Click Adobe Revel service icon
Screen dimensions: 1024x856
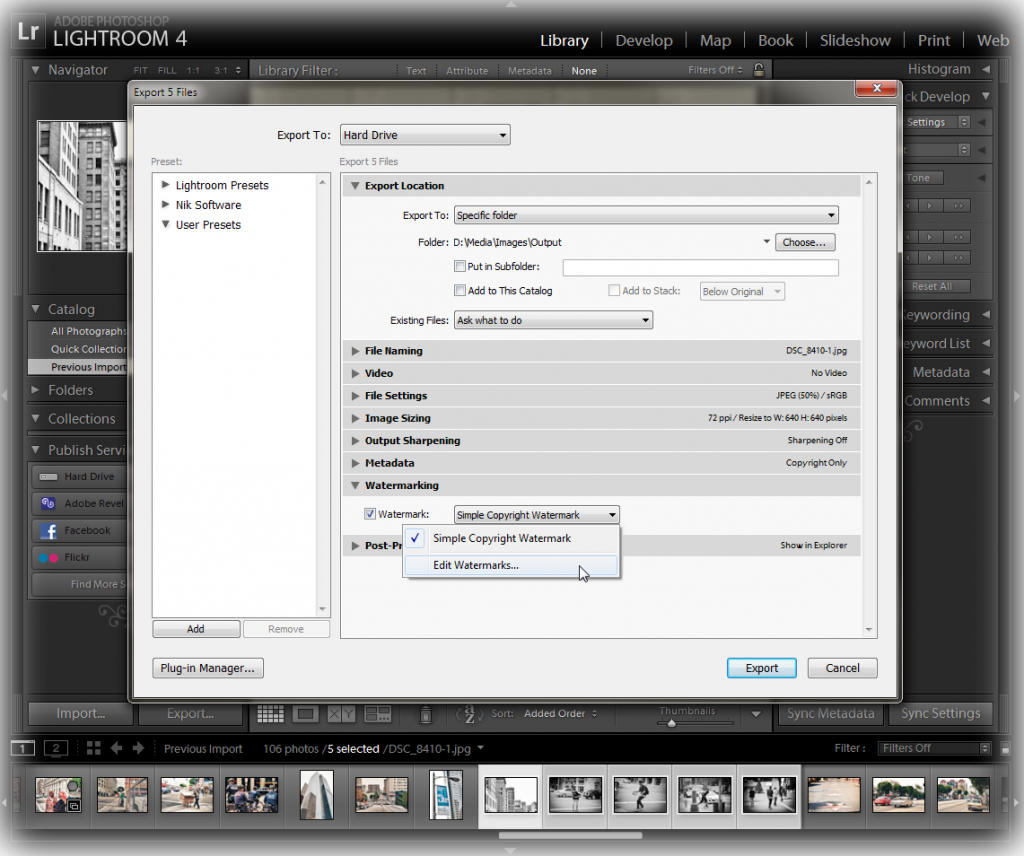coord(48,503)
